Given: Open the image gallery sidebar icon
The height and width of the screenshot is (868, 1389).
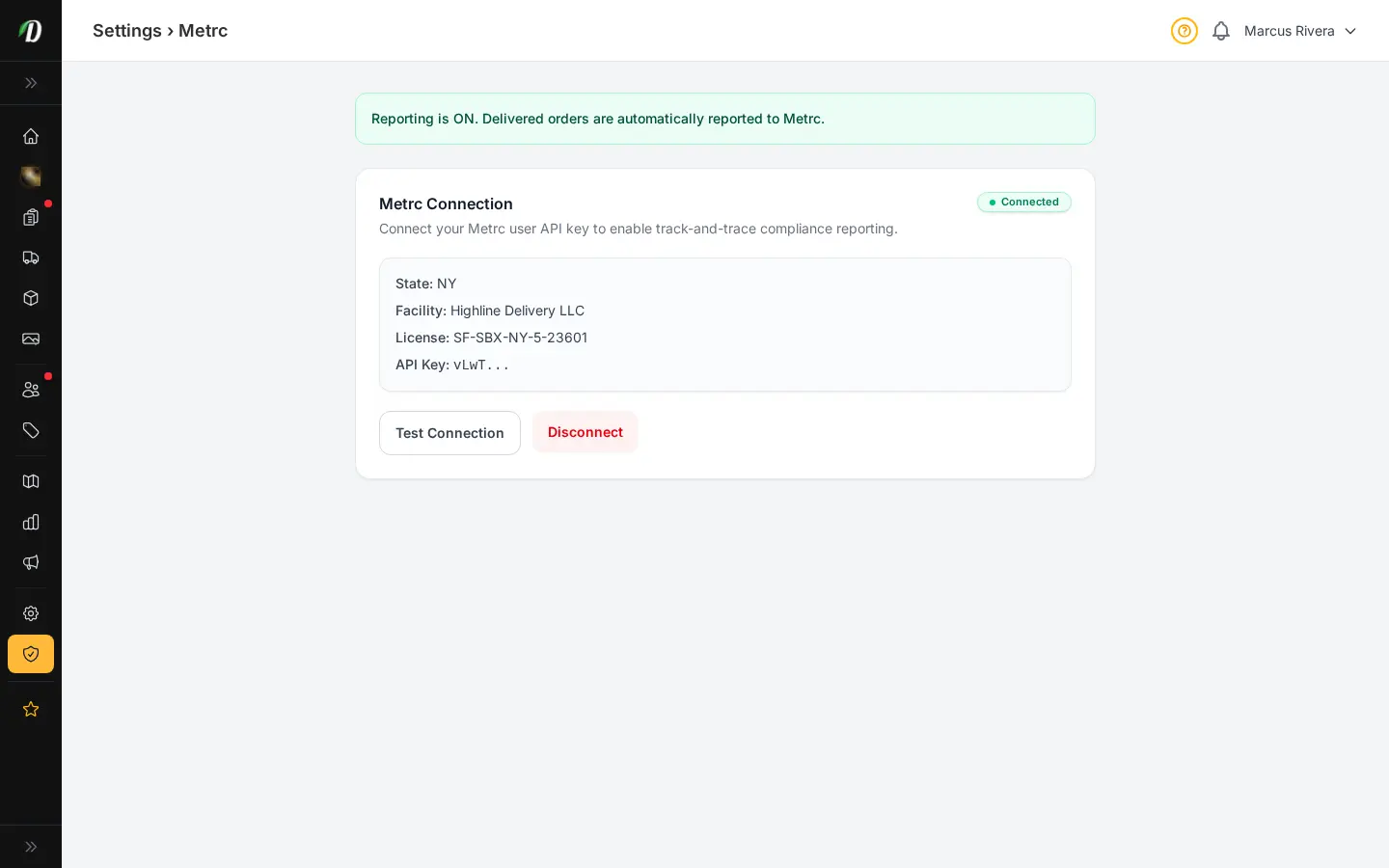Looking at the screenshot, I should [31, 339].
